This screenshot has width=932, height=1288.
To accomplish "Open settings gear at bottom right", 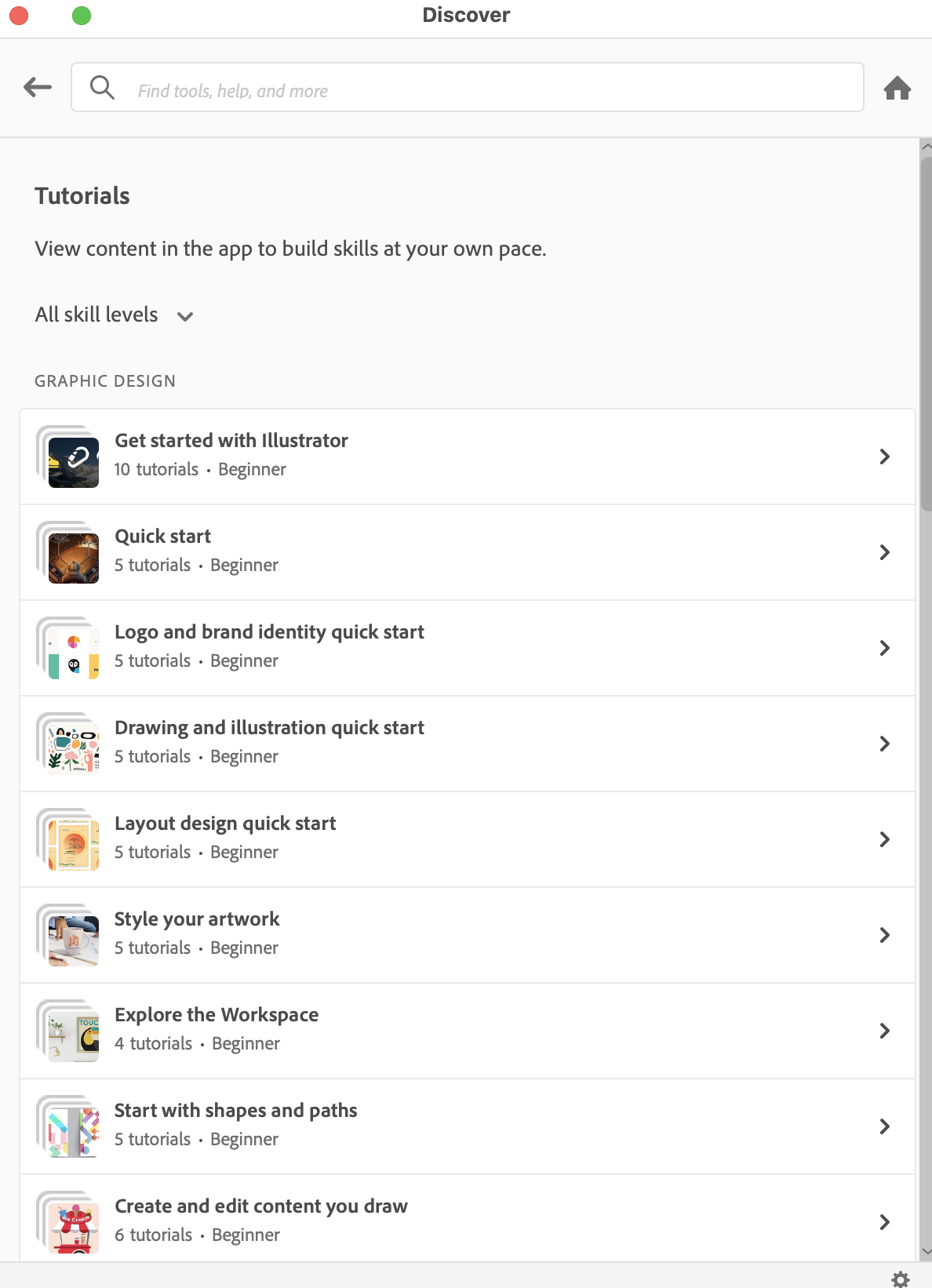I will point(901,1279).
